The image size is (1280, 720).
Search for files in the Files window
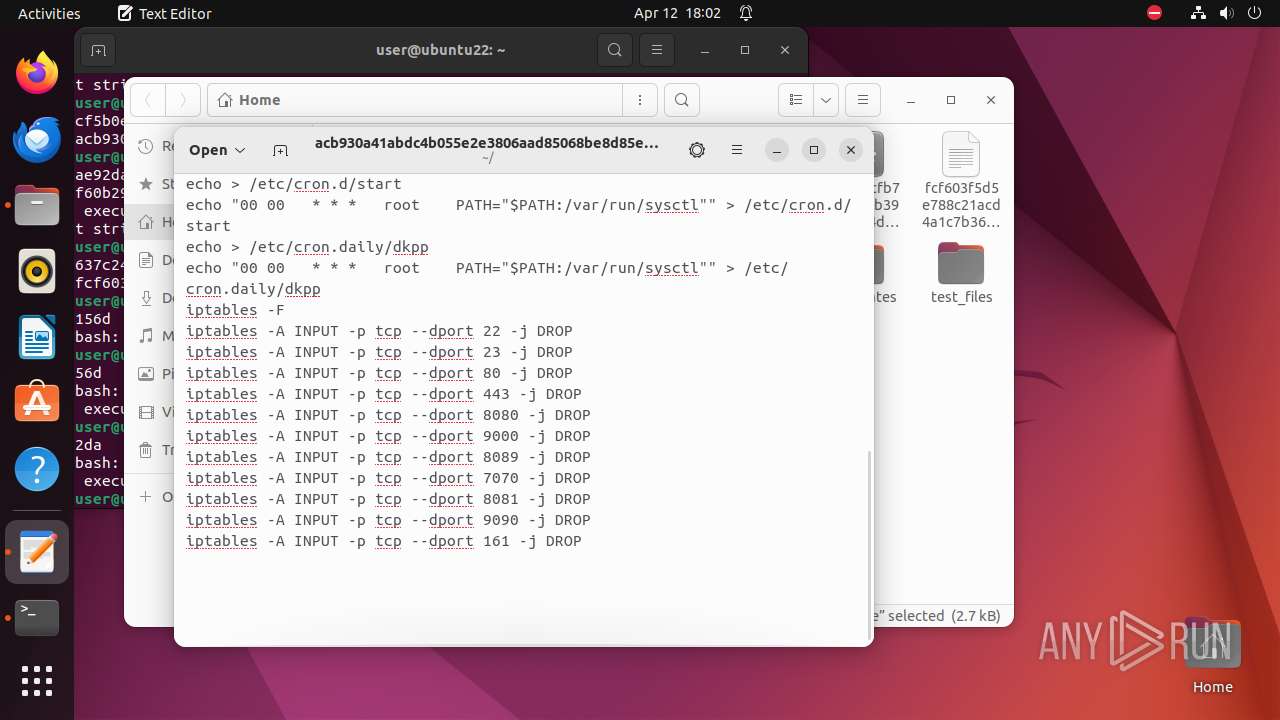(x=681, y=100)
